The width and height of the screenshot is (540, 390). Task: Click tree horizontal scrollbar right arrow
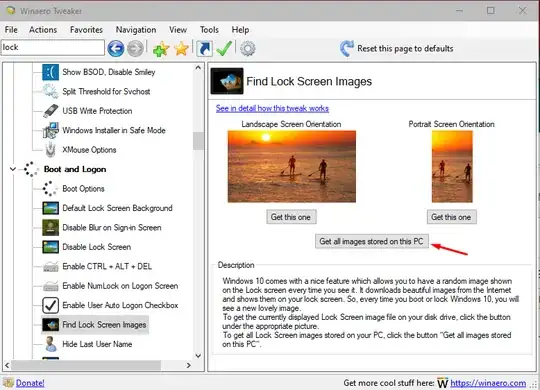click(x=188, y=365)
